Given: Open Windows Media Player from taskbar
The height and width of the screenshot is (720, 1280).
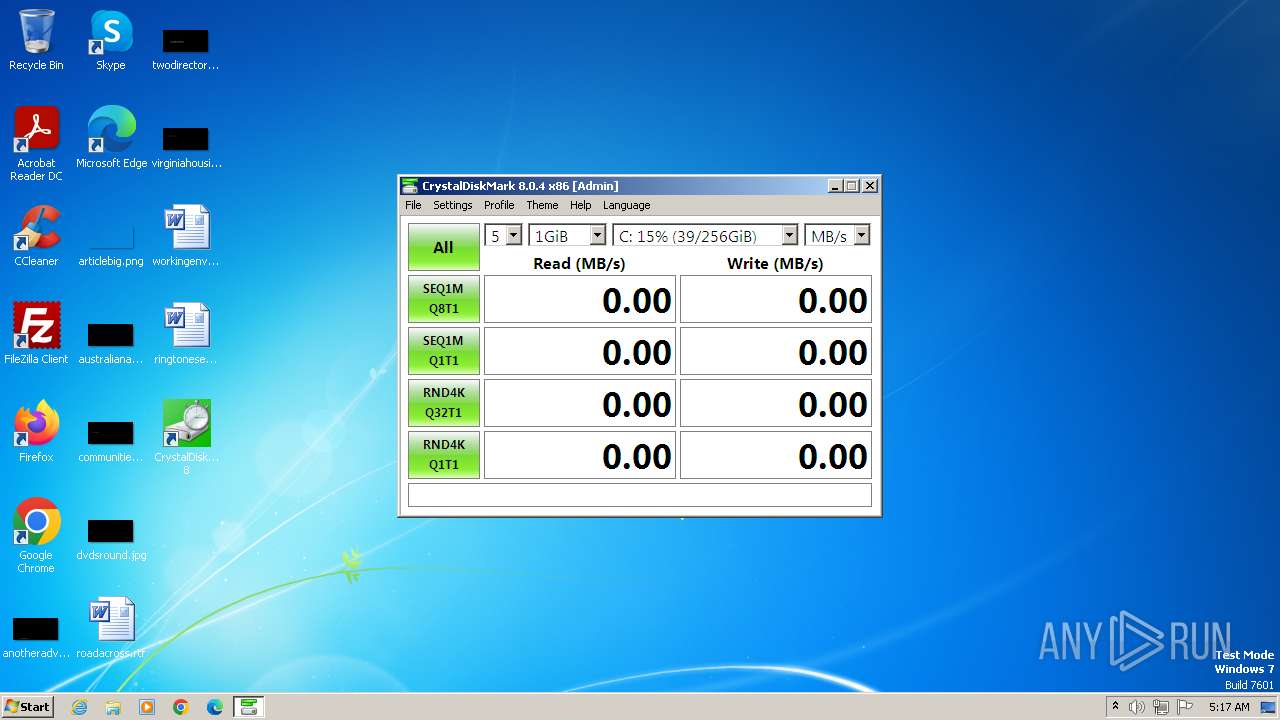Looking at the screenshot, I should (x=147, y=707).
